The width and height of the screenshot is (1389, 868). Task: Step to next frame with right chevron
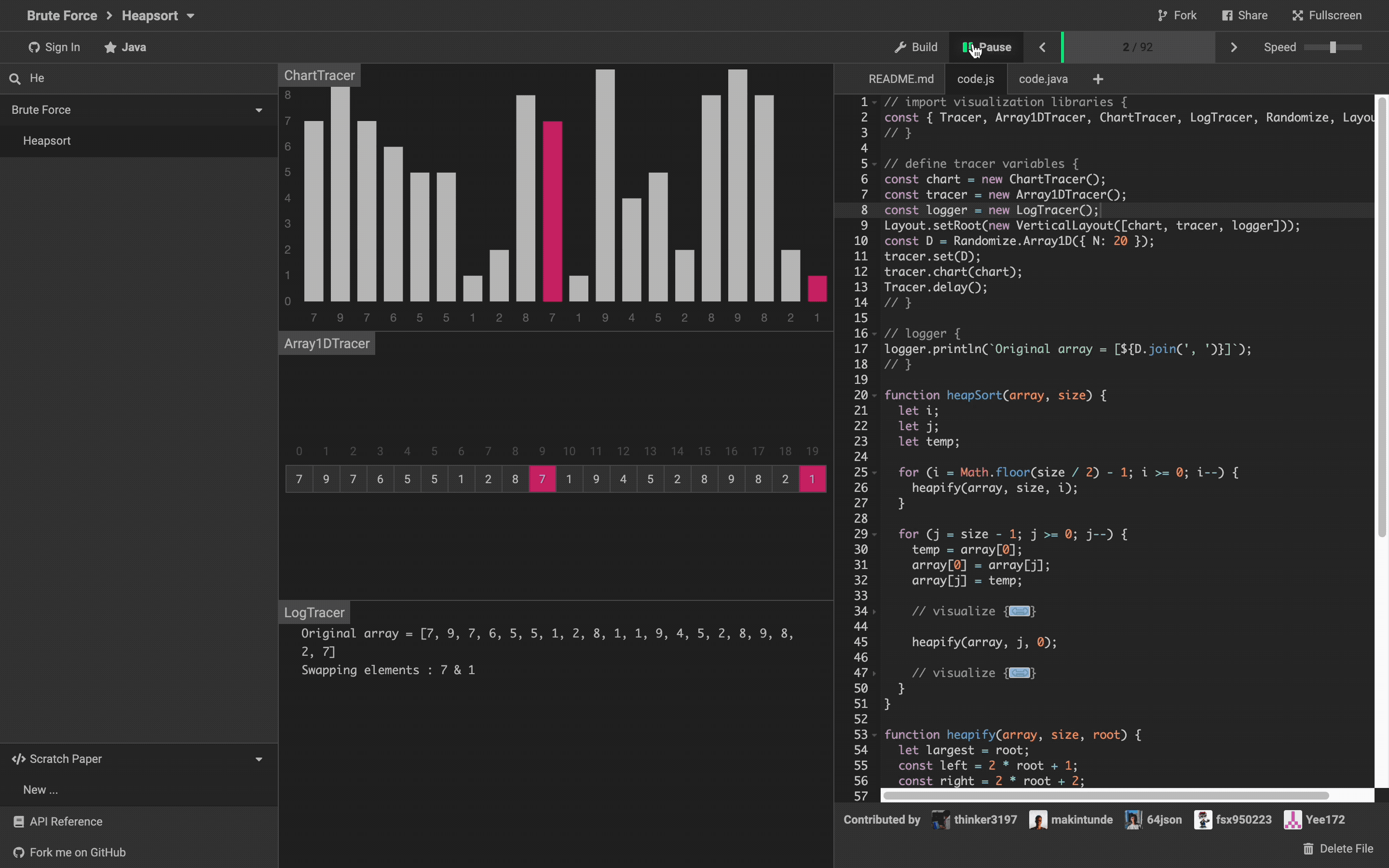[x=1233, y=47]
